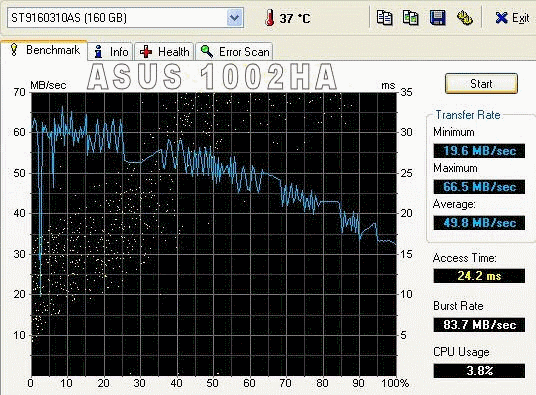Open the Info tab
Image resolution: width=536 pixels, height=395 pixels.
[x=111, y=52]
